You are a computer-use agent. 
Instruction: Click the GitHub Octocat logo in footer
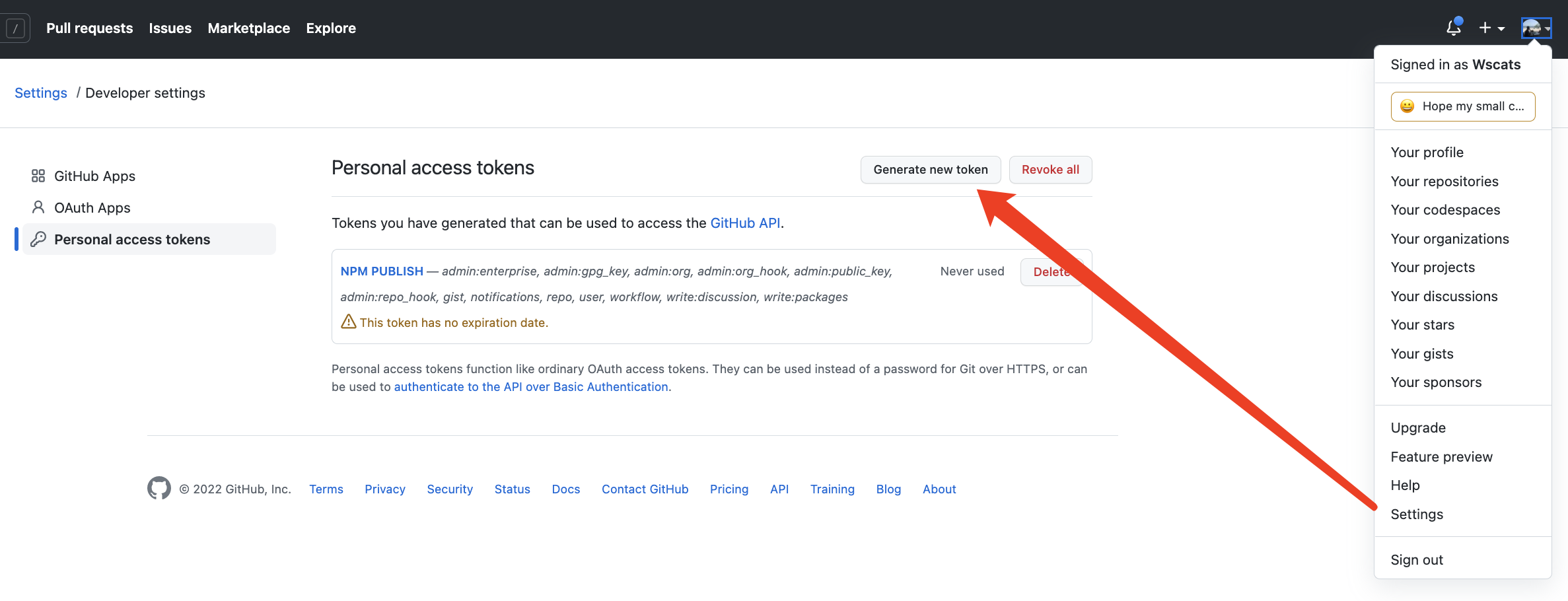coord(159,489)
